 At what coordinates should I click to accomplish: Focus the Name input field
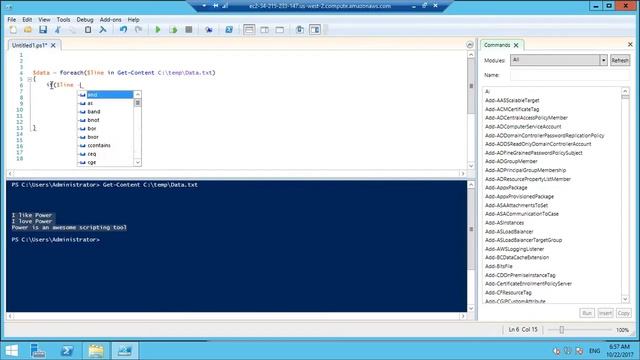[x=570, y=75]
